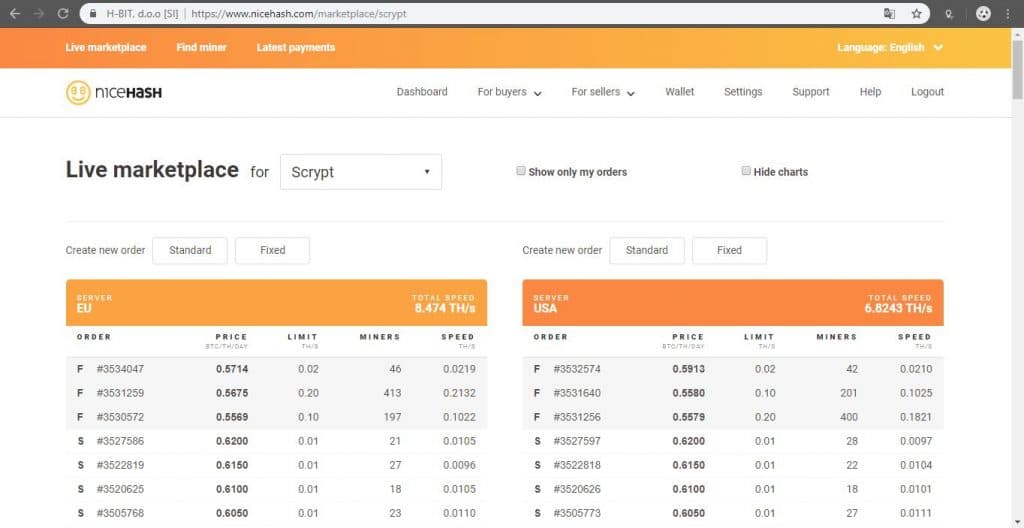Open Live marketplace in orange bar
1024x528 pixels.
(x=106, y=48)
